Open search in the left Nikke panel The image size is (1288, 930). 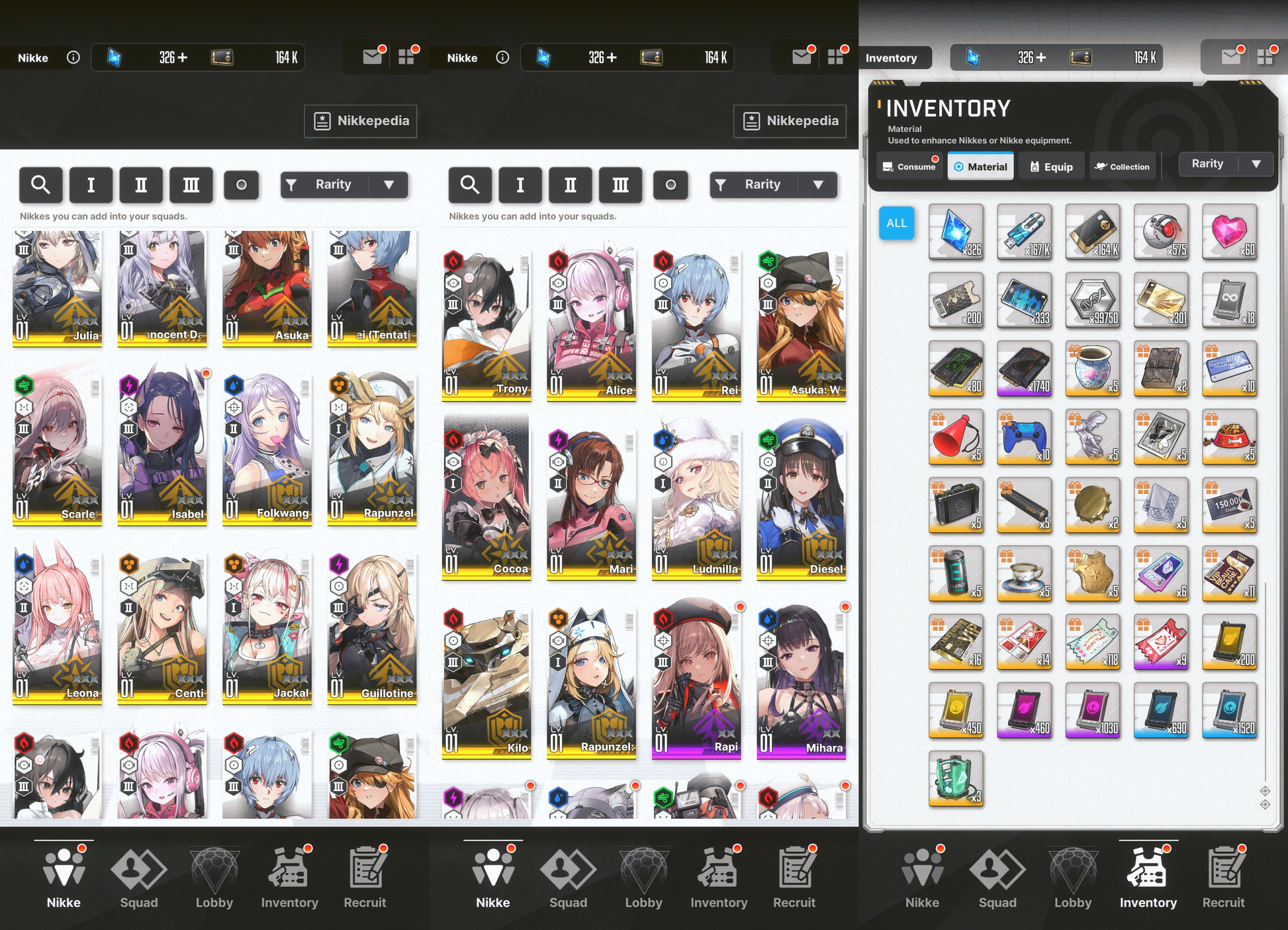pos(41,185)
